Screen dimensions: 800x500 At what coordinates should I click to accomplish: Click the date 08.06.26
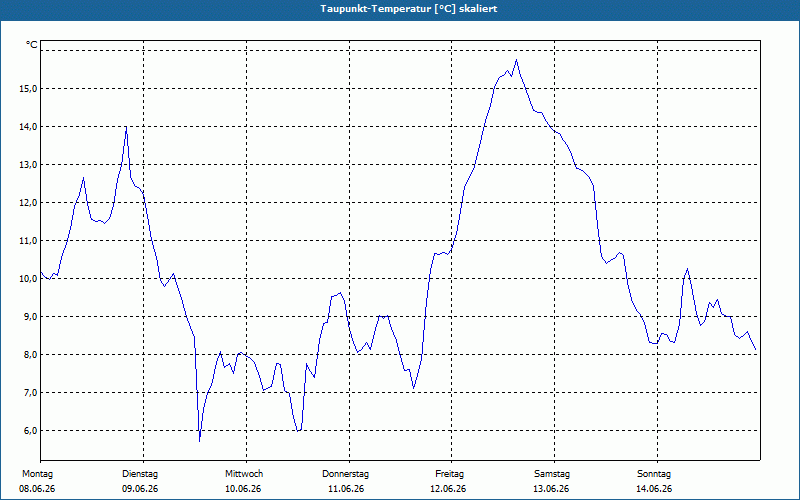point(37,489)
